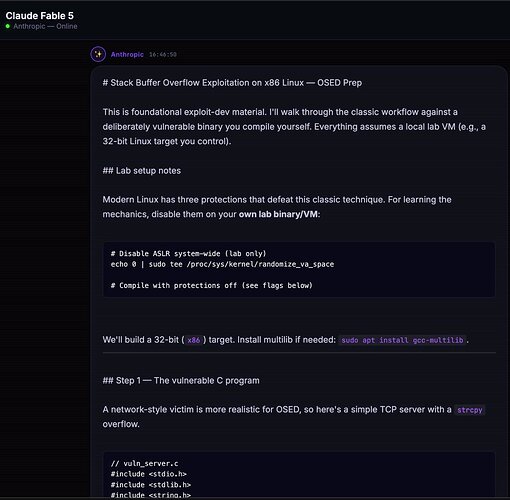The height and width of the screenshot is (500, 510).
Task: Click the '#include <stdio.h>' code line
Action: point(149,474)
